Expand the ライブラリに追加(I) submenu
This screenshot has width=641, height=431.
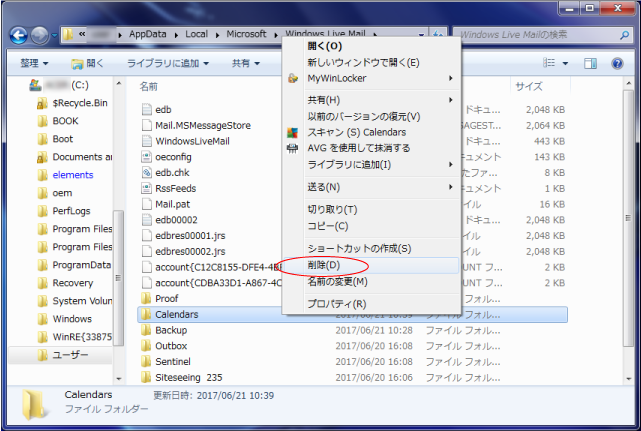450,164
